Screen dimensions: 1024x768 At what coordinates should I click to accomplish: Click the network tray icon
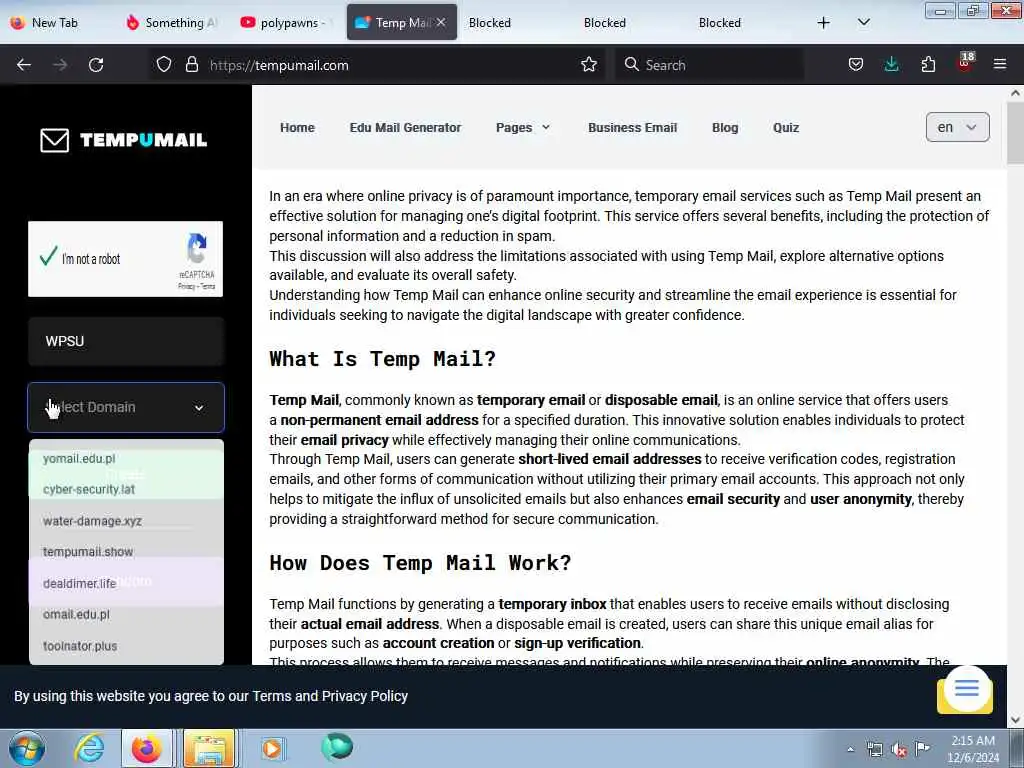click(874, 750)
